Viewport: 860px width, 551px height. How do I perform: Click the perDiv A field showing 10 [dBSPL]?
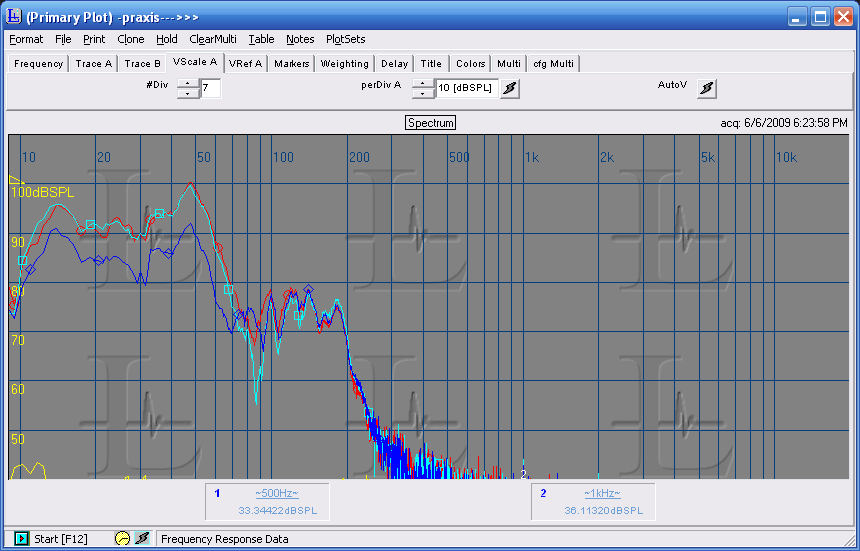(x=465, y=88)
